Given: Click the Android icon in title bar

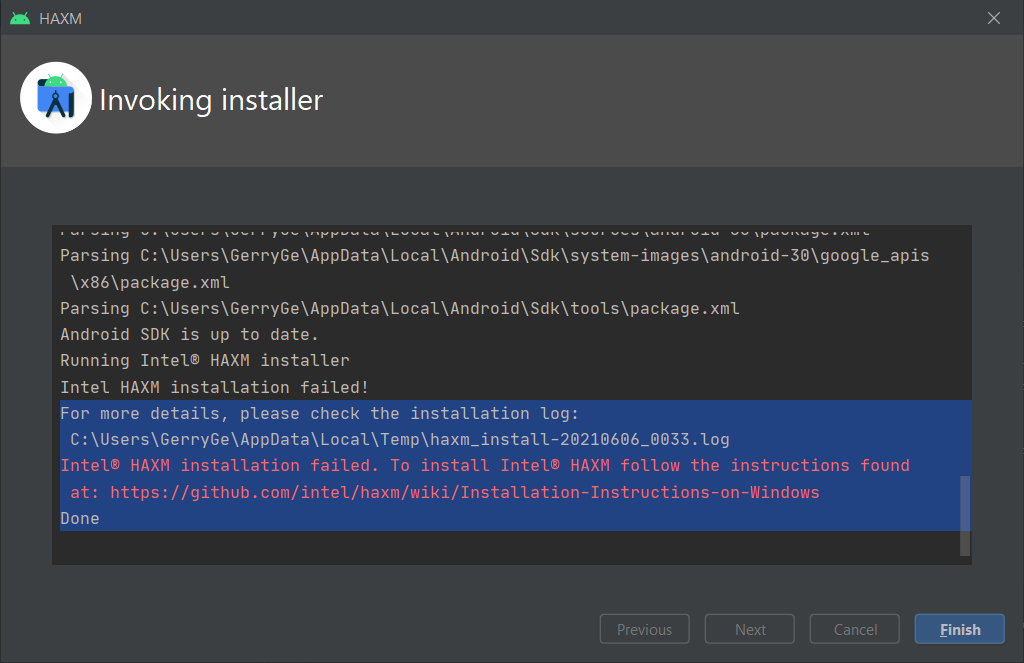Looking at the screenshot, I should point(20,18).
